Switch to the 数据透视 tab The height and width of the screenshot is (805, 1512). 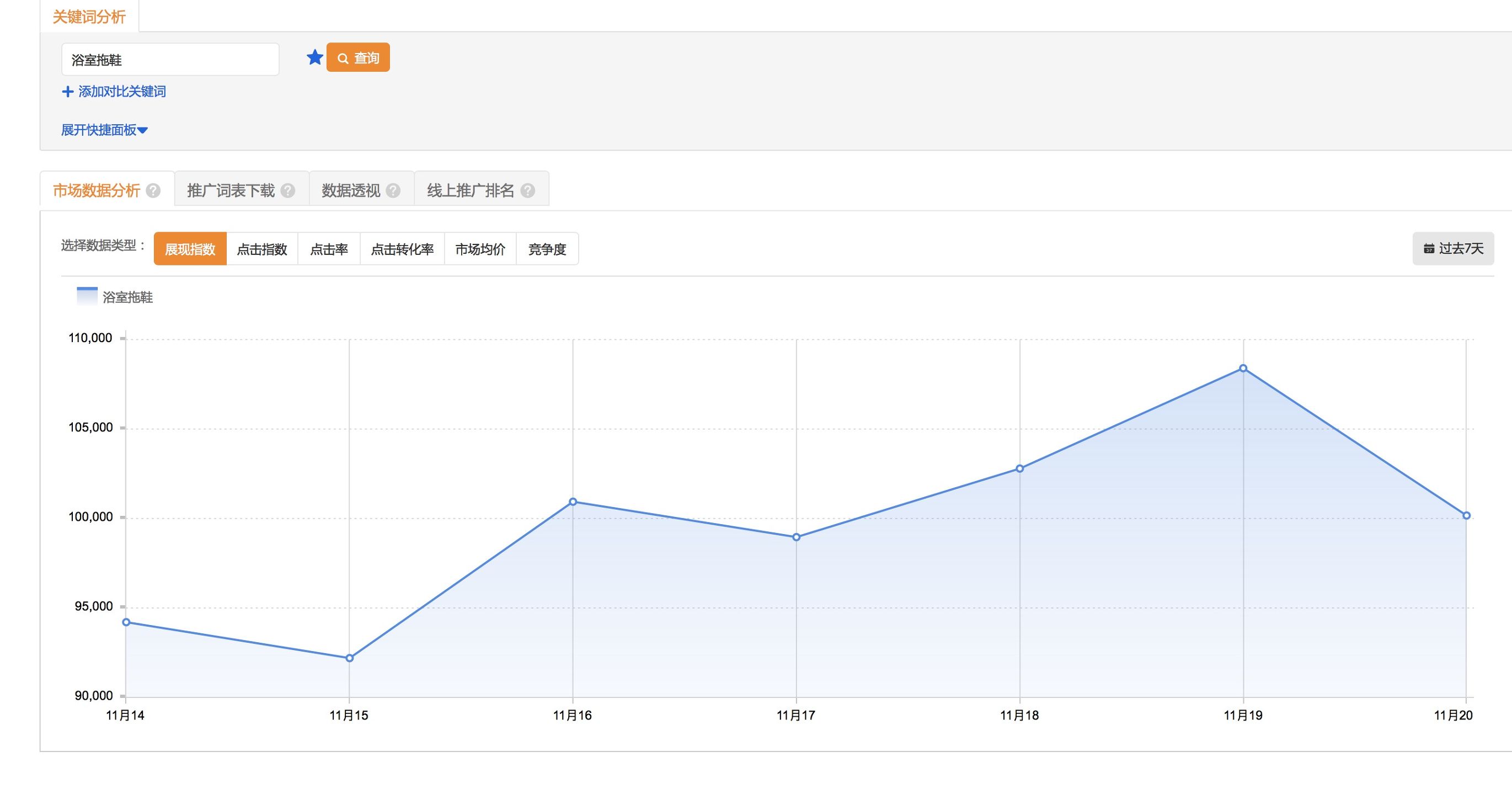coord(351,189)
